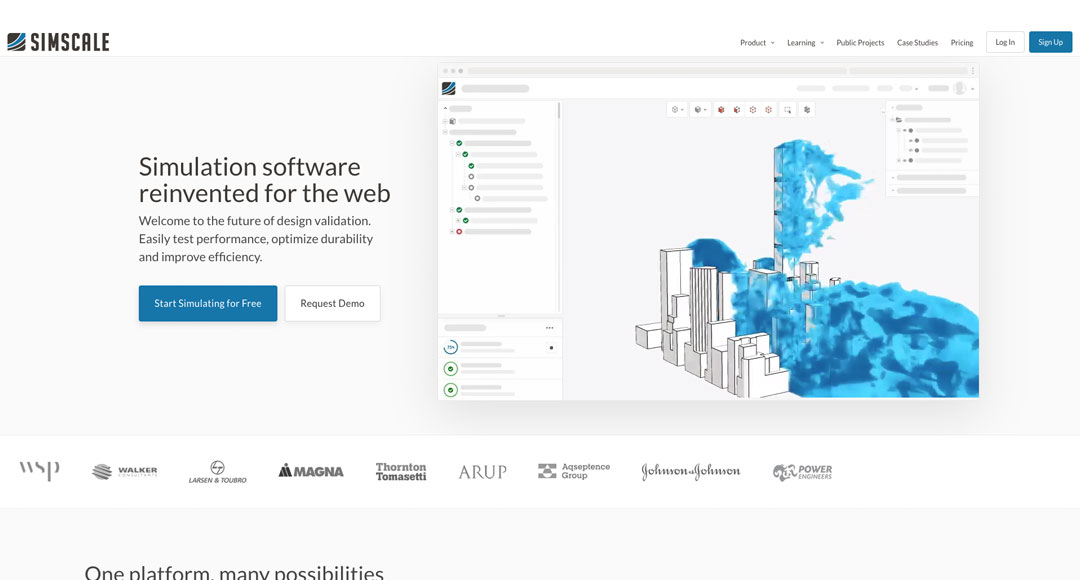
Task: Click the WSP company logo
Action: pos(39,470)
